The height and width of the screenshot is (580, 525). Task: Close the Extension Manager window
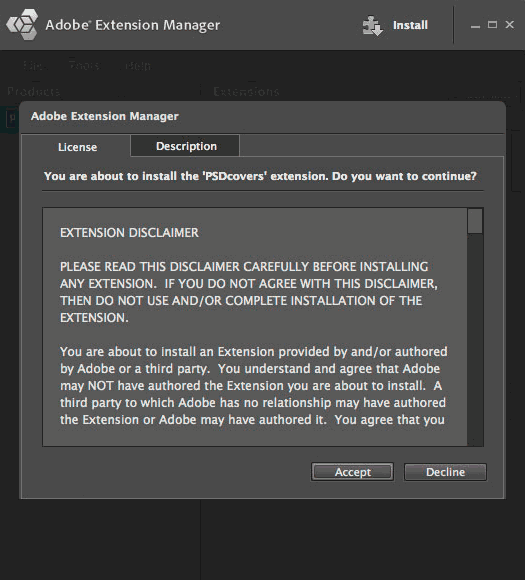click(x=509, y=24)
